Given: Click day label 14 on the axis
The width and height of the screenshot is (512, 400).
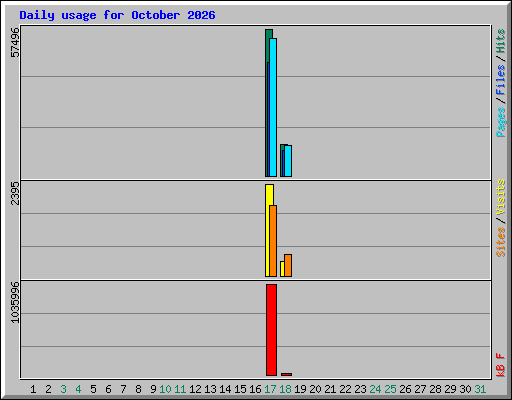Looking at the screenshot, I should 225,389.
